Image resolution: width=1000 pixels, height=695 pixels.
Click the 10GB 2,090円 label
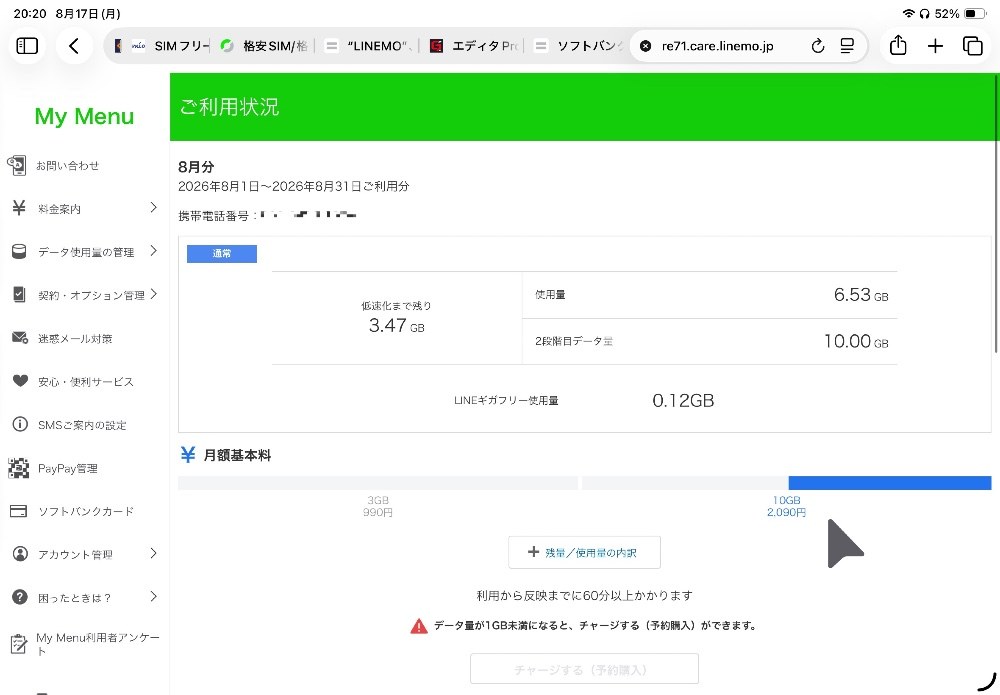[x=786, y=506]
